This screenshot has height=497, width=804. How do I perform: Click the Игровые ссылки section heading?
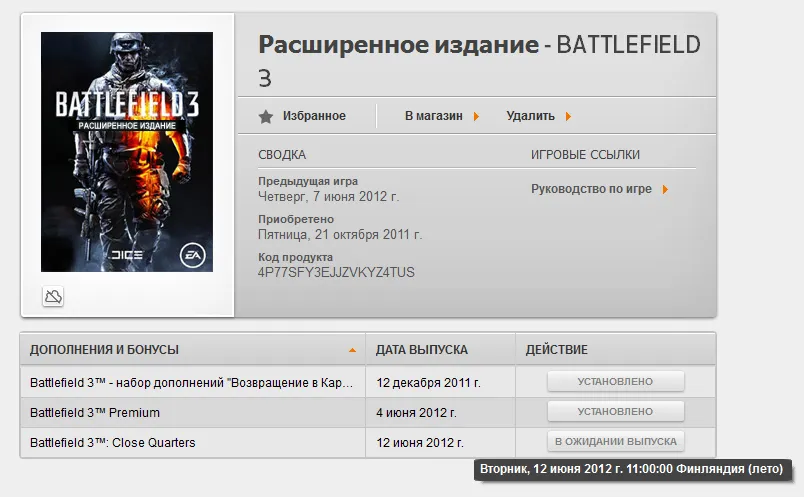(x=585, y=154)
